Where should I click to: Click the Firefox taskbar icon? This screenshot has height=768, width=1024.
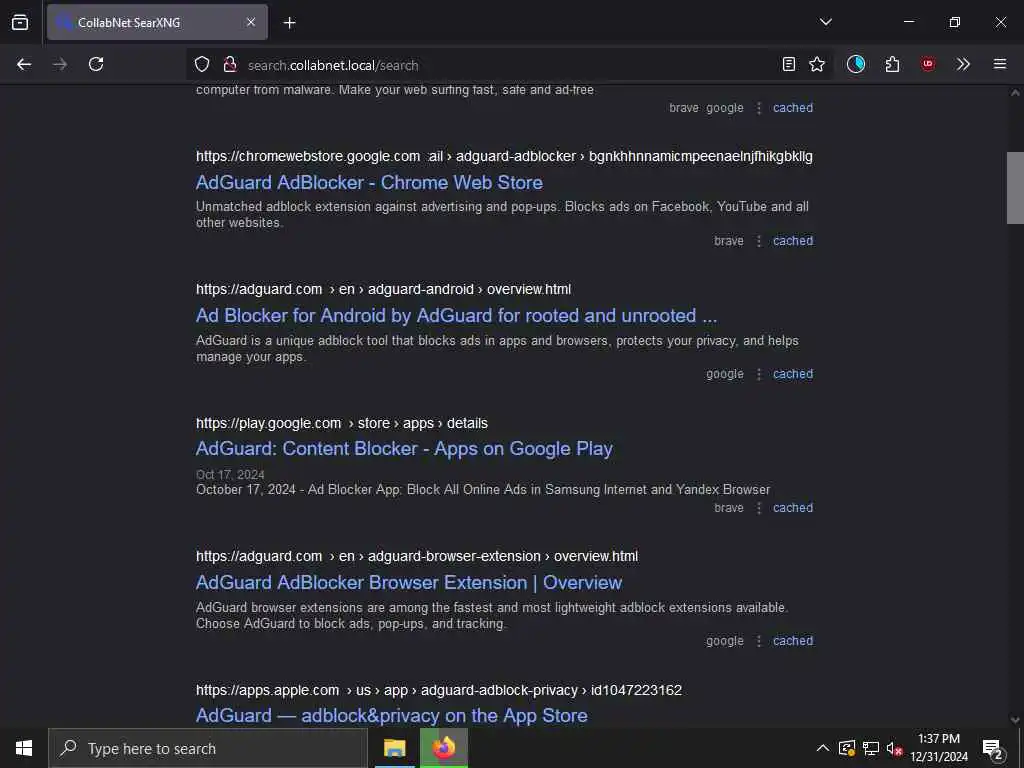444,748
